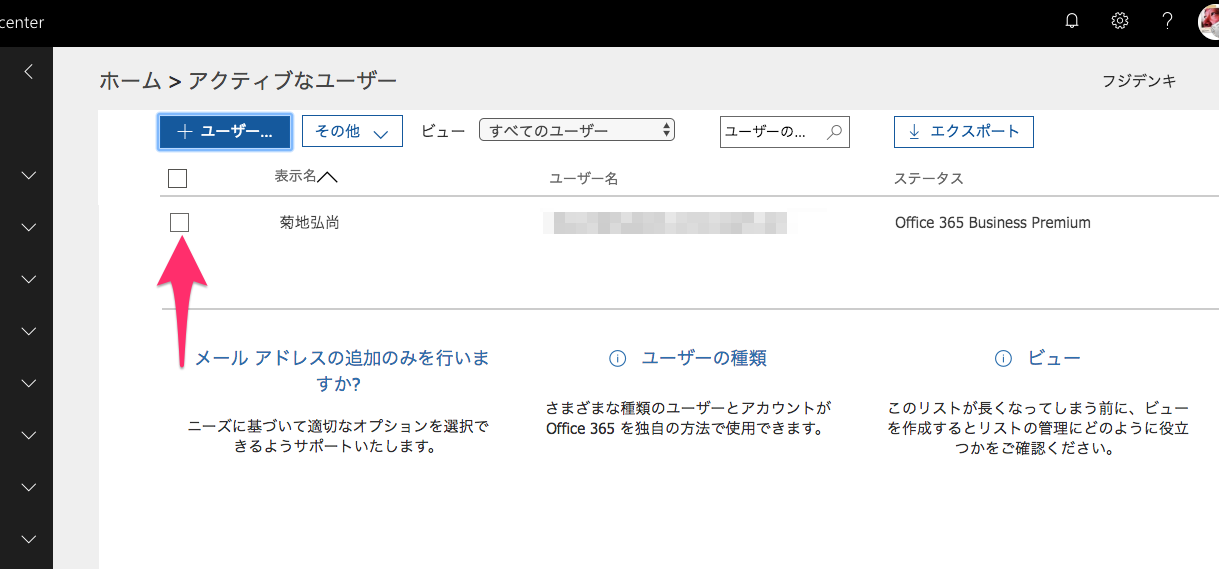Open the settings gear icon
Screen dimensions: 1219x569
(x=1120, y=20)
